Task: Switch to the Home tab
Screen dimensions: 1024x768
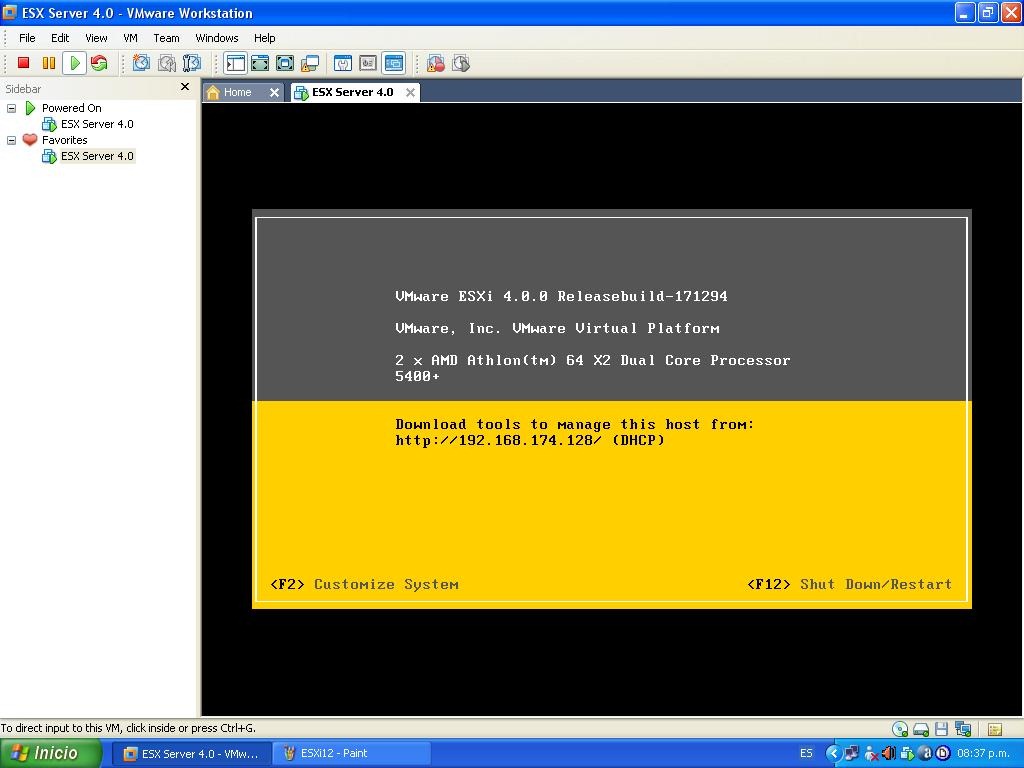Action: click(x=237, y=92)
